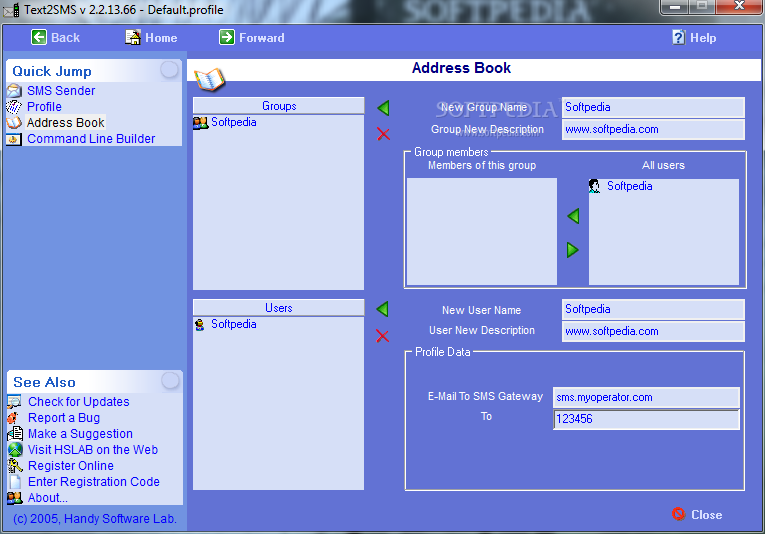
Task: Open Make a Suggestion link
Action: (x=81, y=434)
